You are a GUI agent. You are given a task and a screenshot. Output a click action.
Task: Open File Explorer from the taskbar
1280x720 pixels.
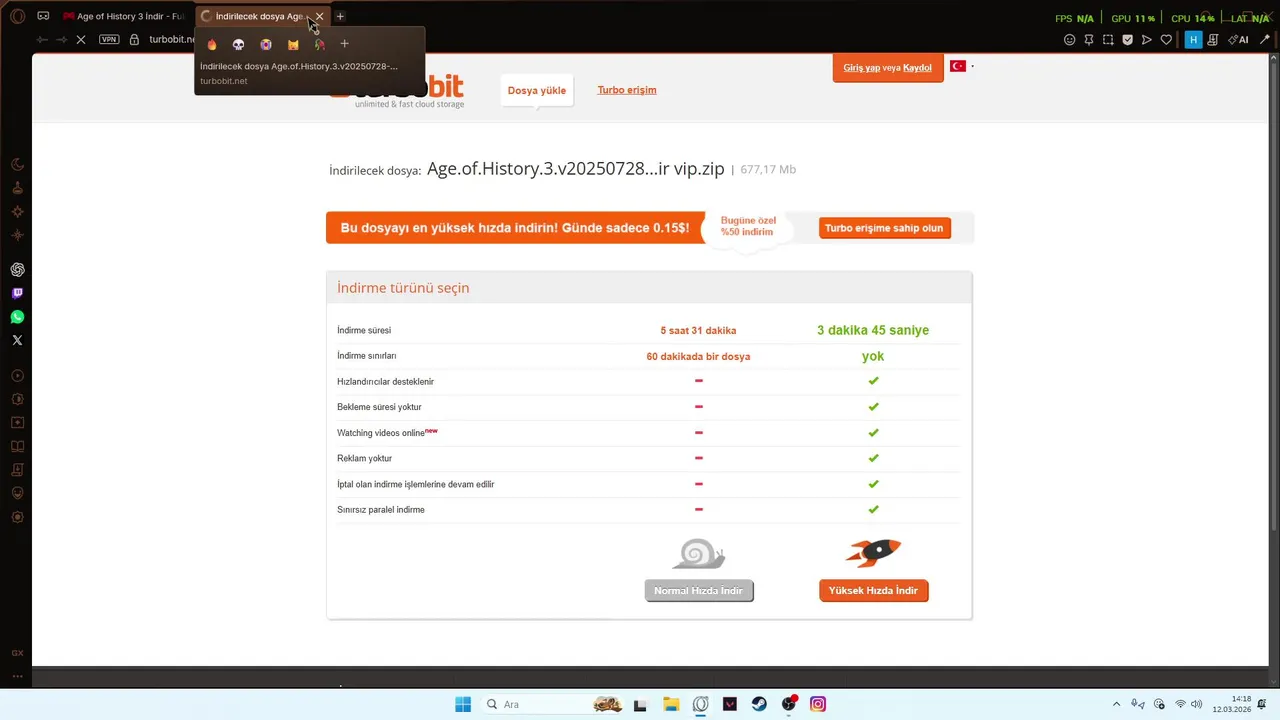(671, 704)
